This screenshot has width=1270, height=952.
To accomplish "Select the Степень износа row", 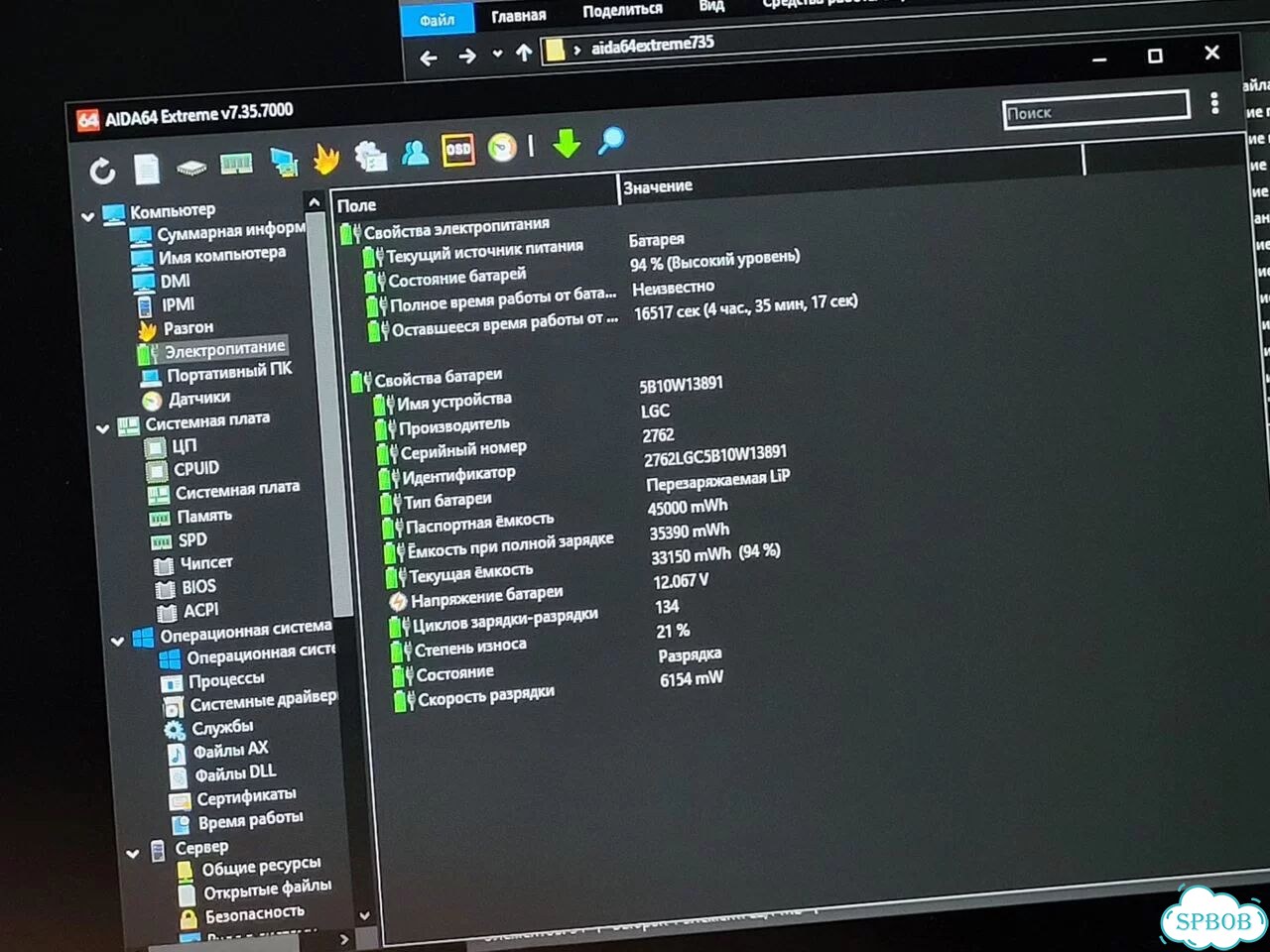I will [458, 649].
